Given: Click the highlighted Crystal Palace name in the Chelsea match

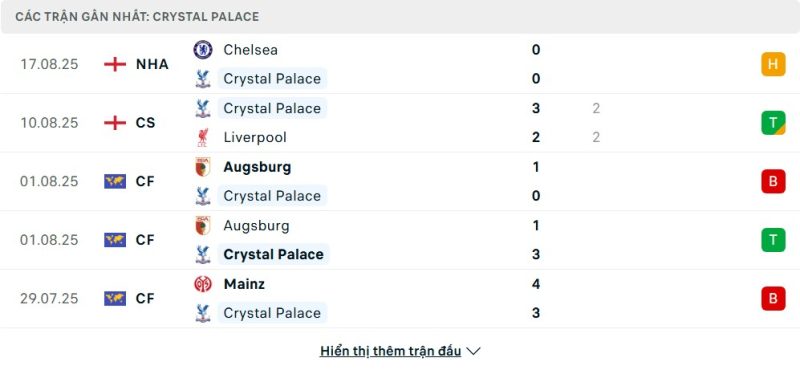Looking at the screenshot, I should pos(272,79).
